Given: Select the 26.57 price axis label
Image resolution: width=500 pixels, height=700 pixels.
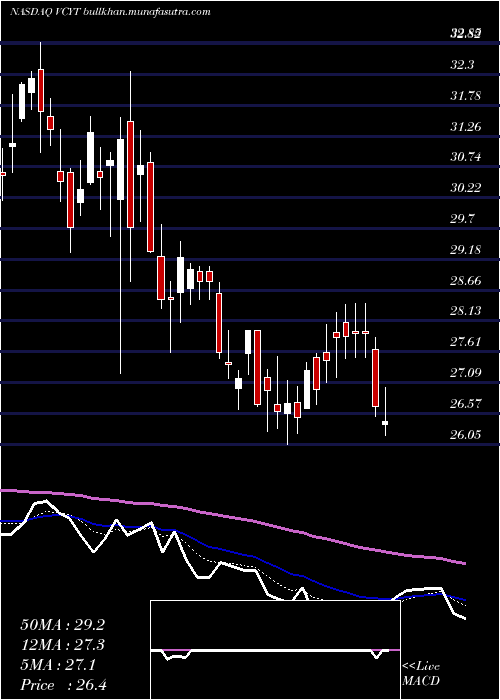Looking at the screenshot, I should pos(466,404).
